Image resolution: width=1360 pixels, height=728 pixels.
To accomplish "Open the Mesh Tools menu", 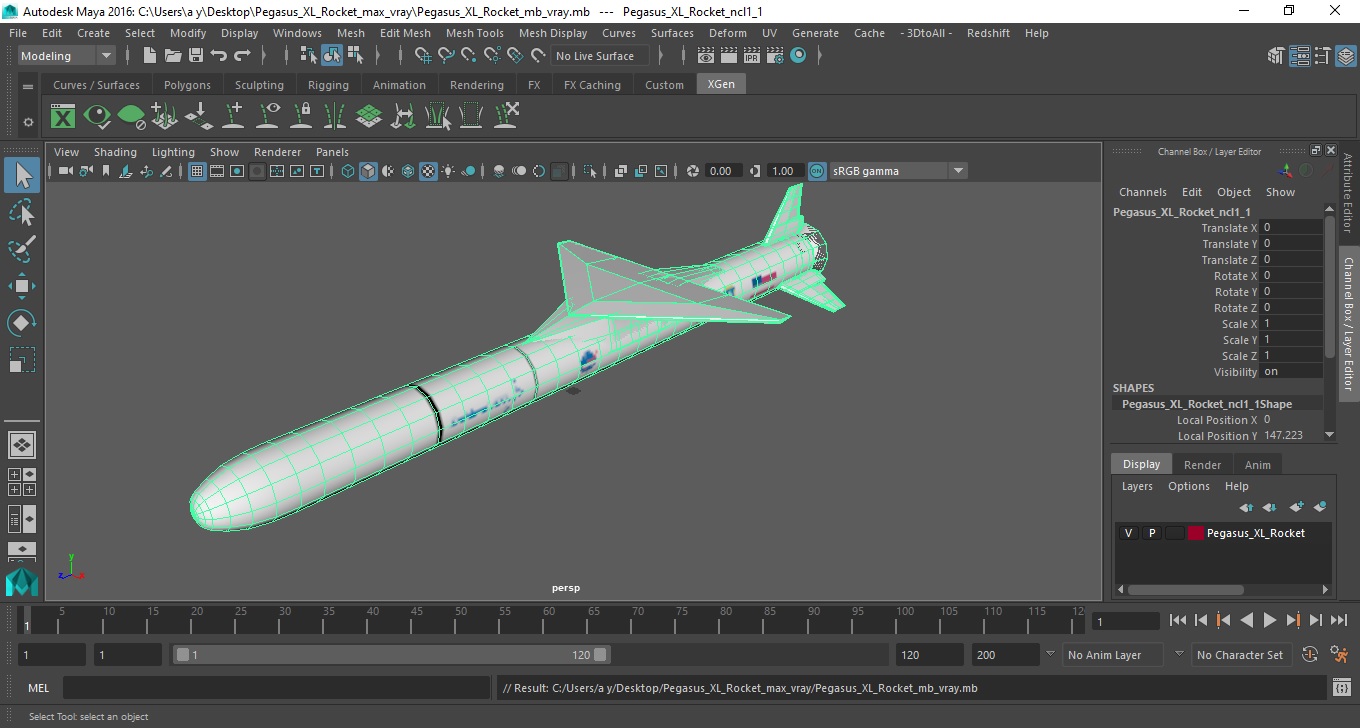I will (474, 33).
